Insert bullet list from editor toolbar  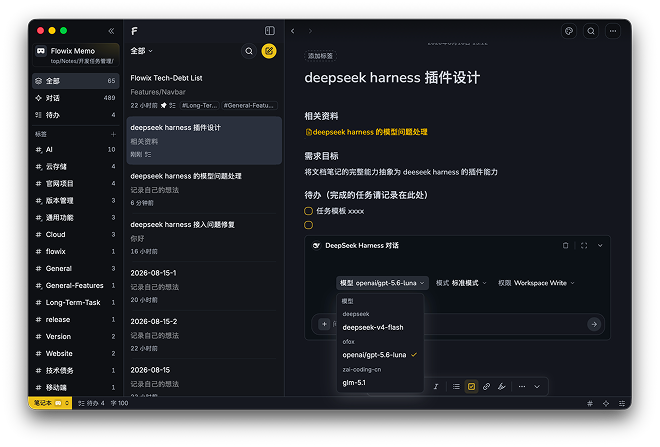click(456, 386)
